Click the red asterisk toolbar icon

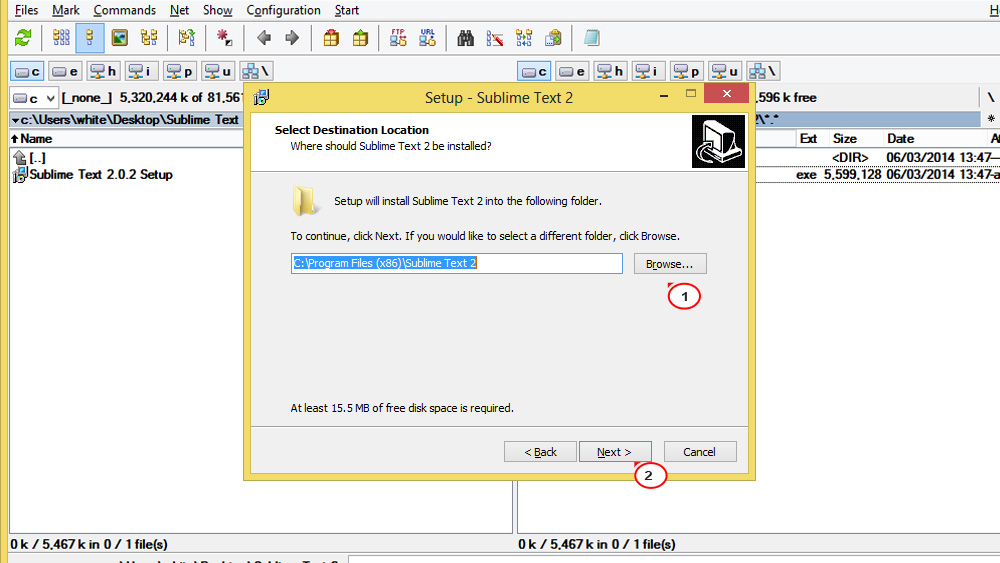click(x=224, y=38)
